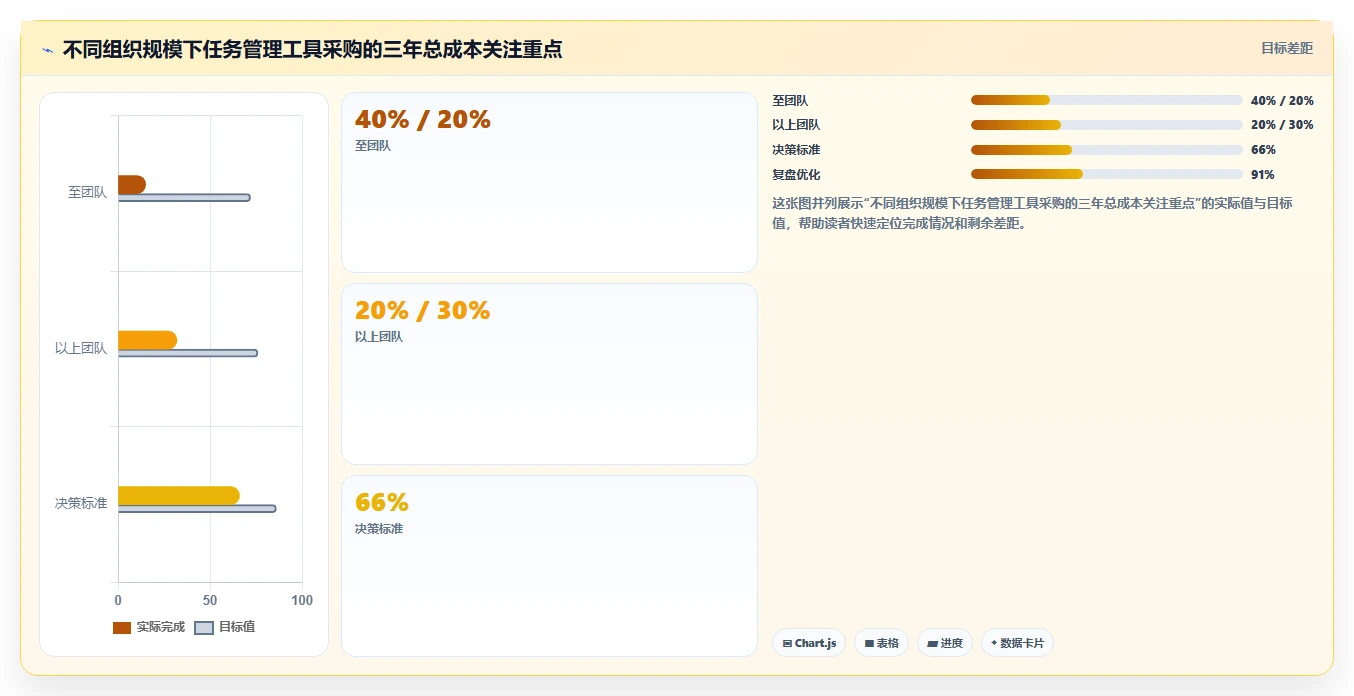The image size is (1354, 696).
Task: Click the lightning icon beside the dashboard title
Action: point(47,49)
